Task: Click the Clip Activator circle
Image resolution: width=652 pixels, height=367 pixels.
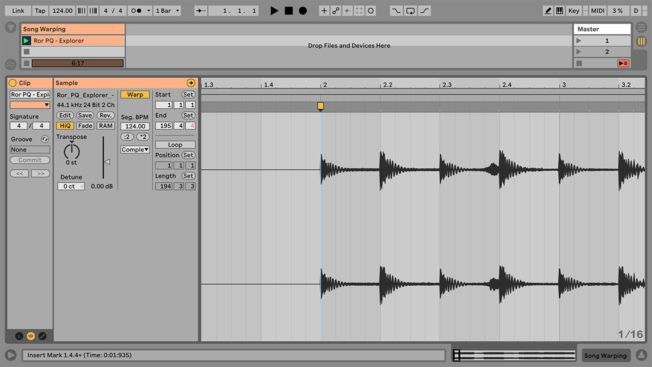Action: 12,83
